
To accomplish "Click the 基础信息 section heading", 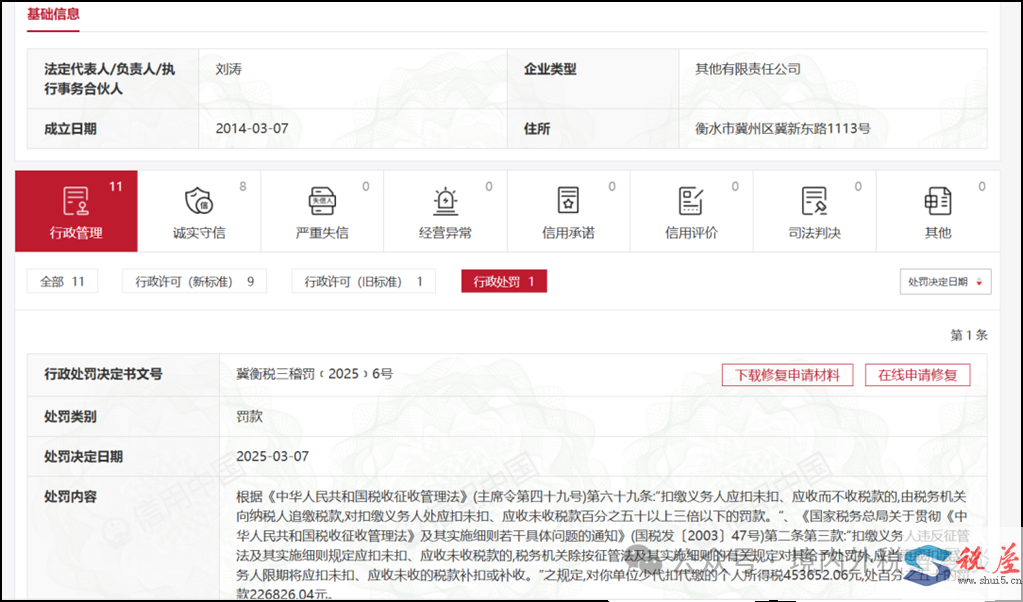I will 54,14.
